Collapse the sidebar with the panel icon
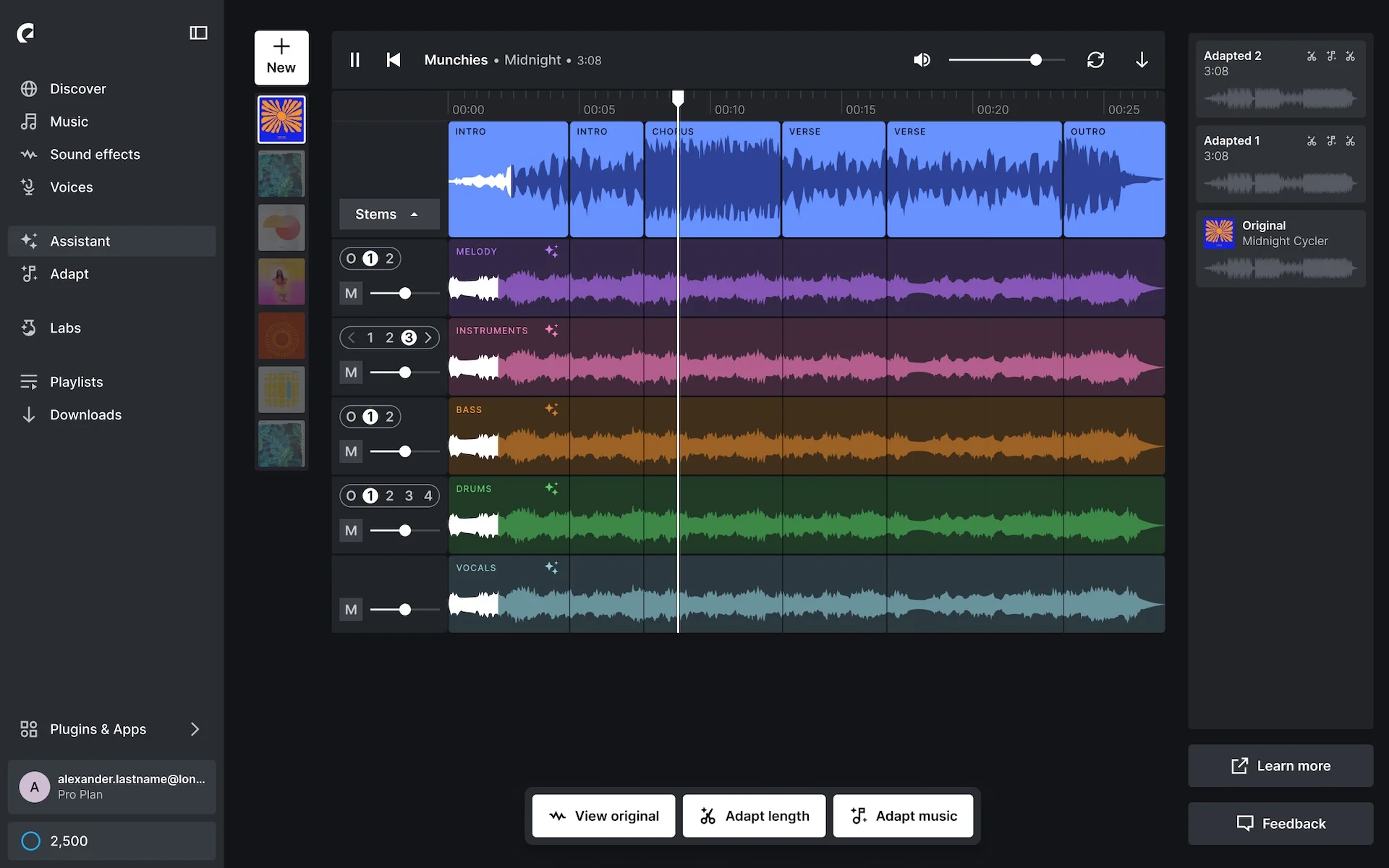The image size is (1389, 868). [198, 33]
